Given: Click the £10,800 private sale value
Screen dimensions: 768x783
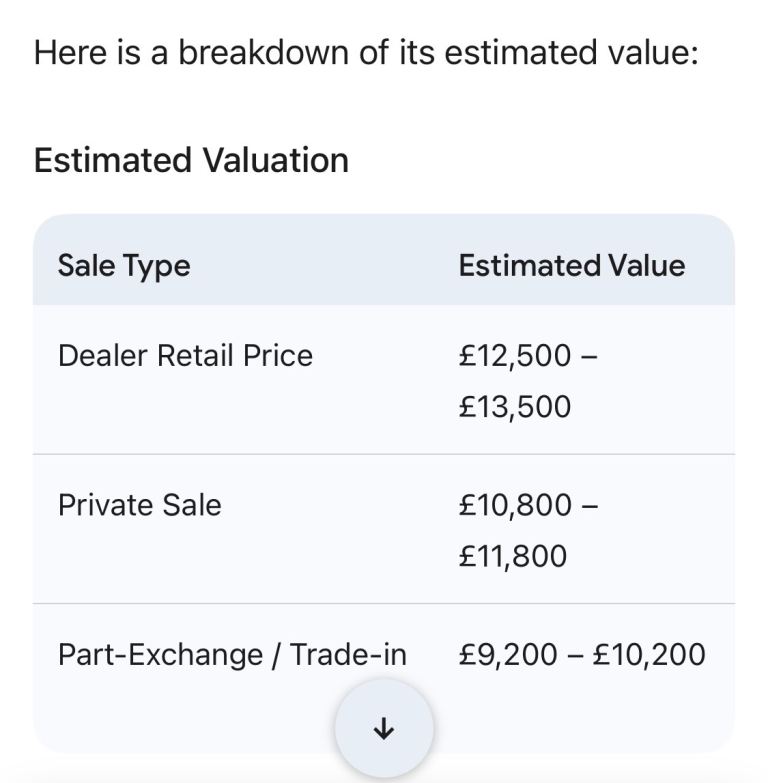Looking at the screenshot, I should [x=515, y=505].
